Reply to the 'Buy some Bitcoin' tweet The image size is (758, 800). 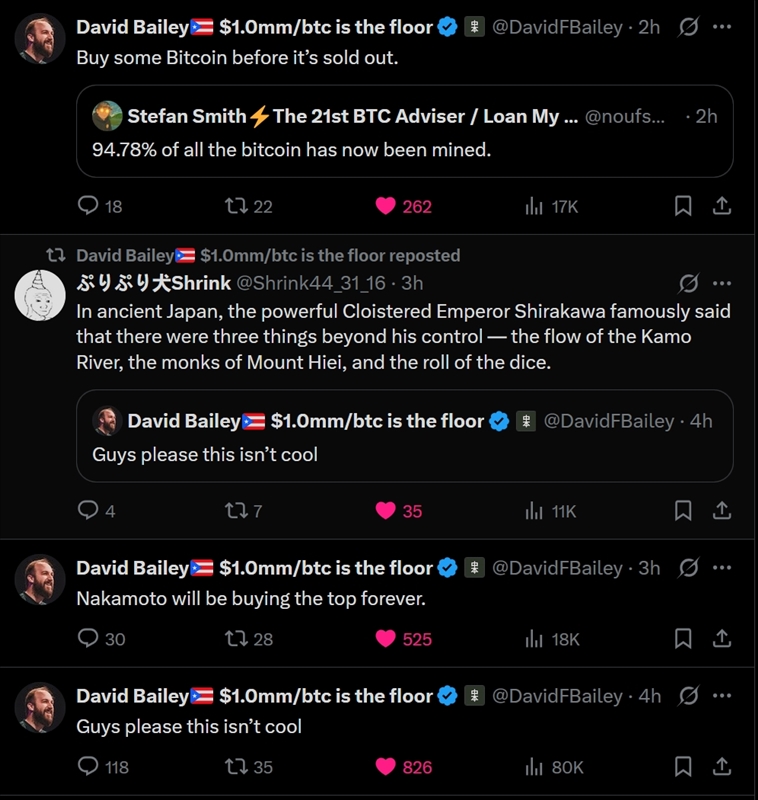tap(89, 206)
